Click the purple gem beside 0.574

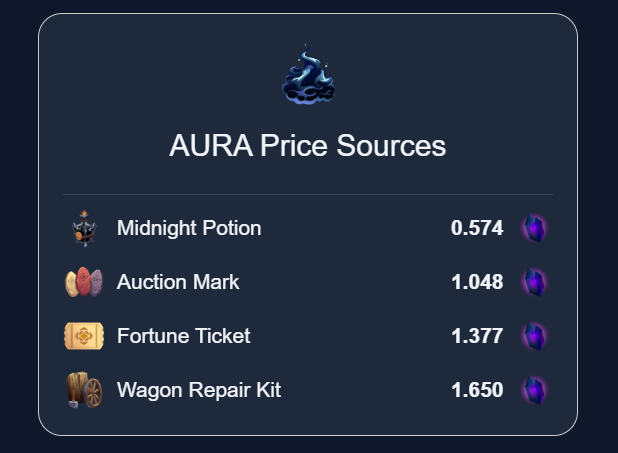pos(534,228)
